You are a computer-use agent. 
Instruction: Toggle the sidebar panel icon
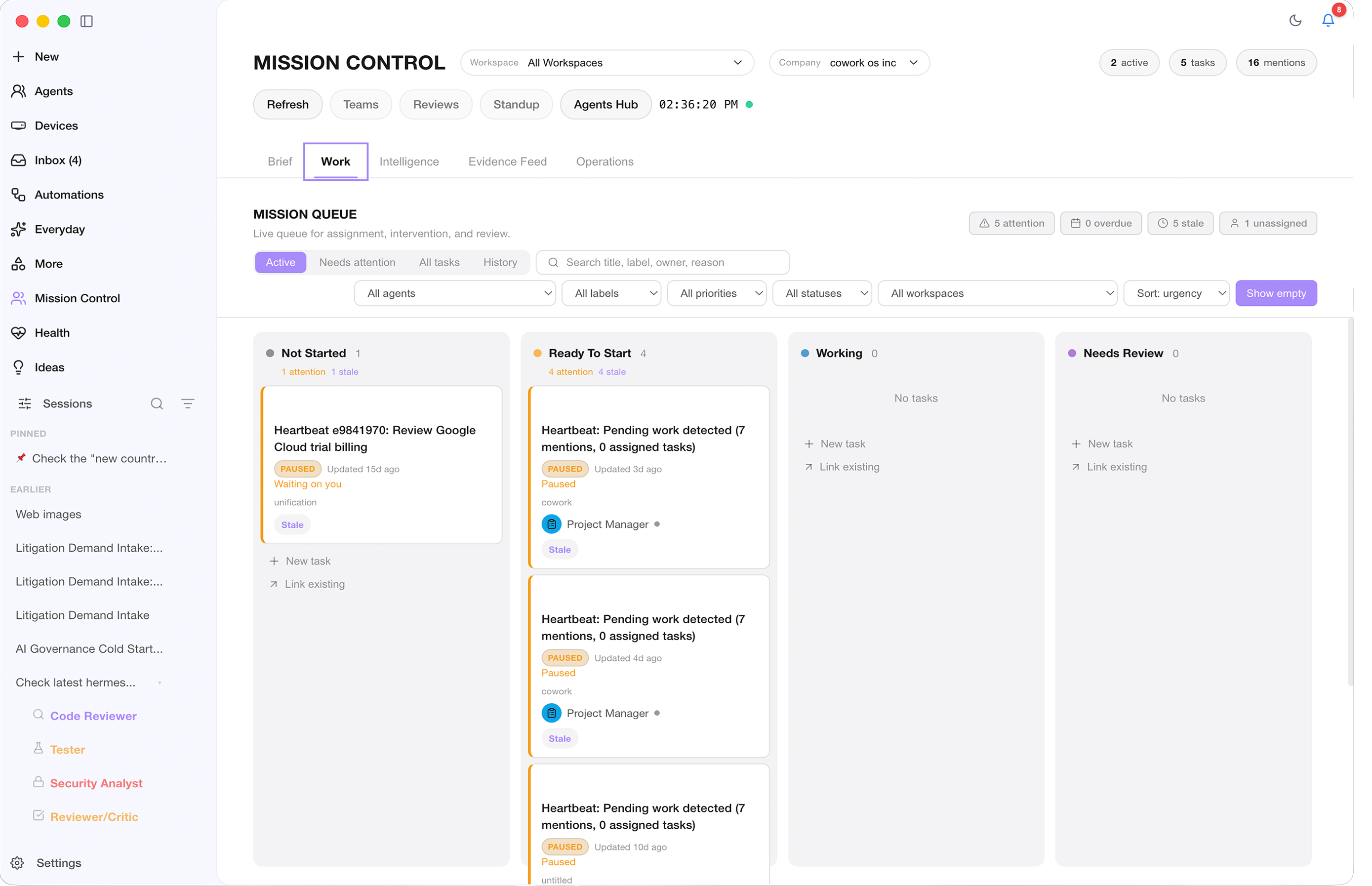[86, 21]
